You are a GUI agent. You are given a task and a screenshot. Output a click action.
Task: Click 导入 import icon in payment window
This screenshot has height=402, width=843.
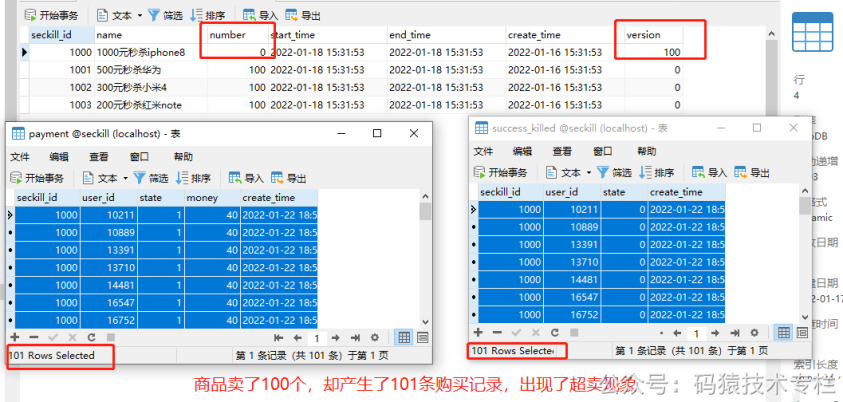coord(246,178)
